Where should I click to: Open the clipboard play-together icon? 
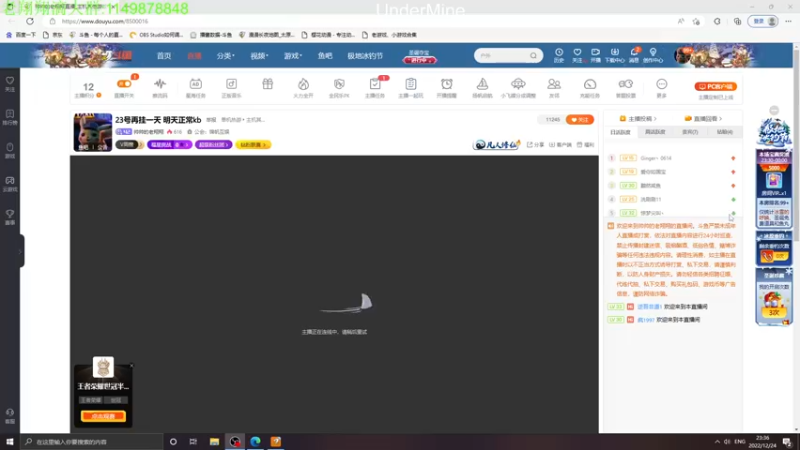pyautogui.click(x=411, y=84)
